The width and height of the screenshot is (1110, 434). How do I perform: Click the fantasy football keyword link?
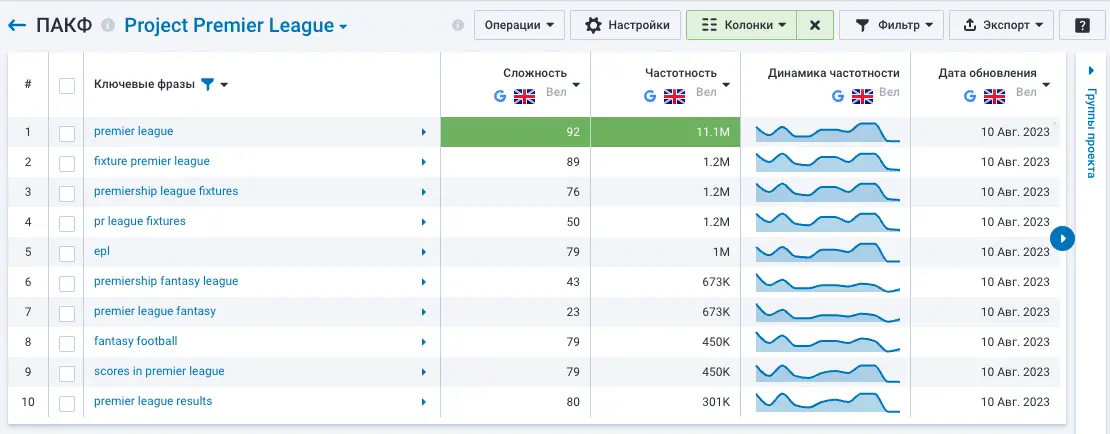tap(135, 341)
